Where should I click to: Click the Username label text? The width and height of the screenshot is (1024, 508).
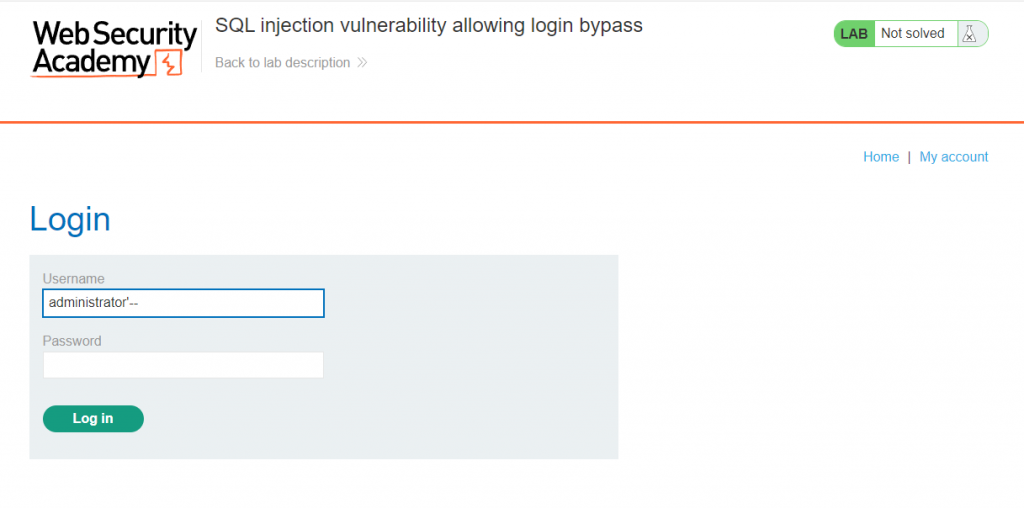pyautogui.click(x=73, y=279)
